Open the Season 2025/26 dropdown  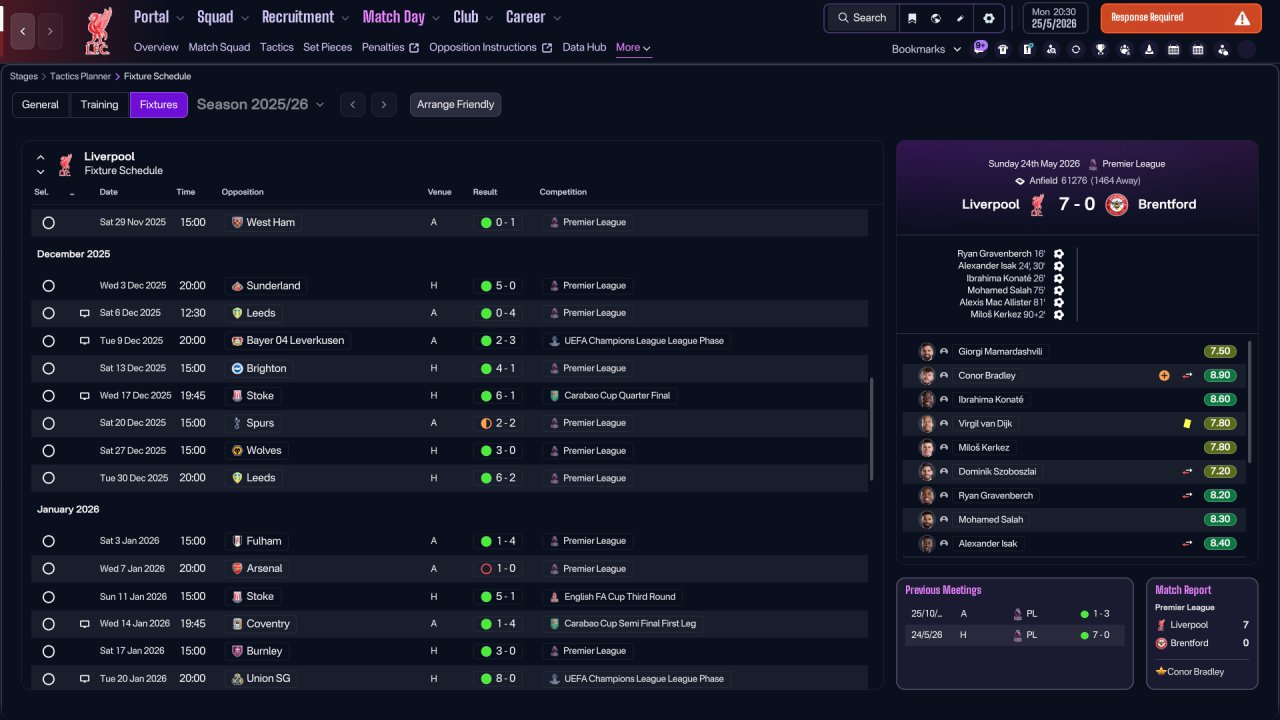point(260,104)
